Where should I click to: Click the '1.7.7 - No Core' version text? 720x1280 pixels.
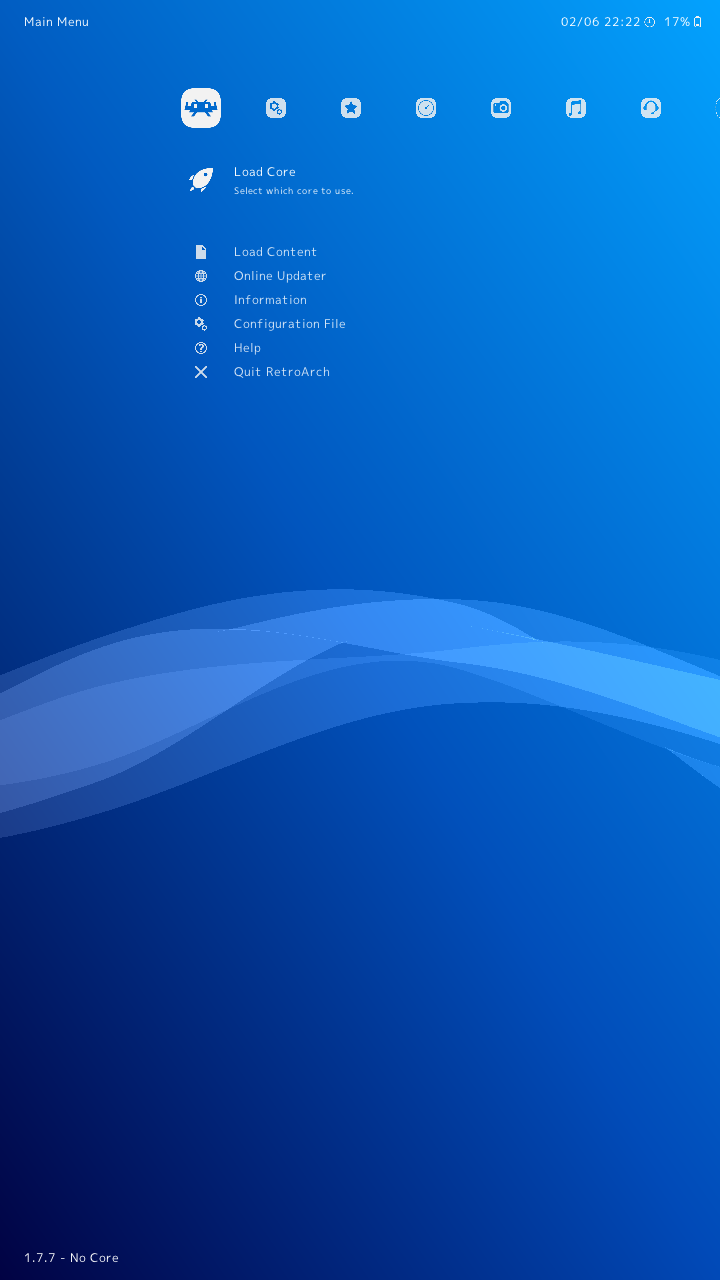click(x=71, y=1258)
